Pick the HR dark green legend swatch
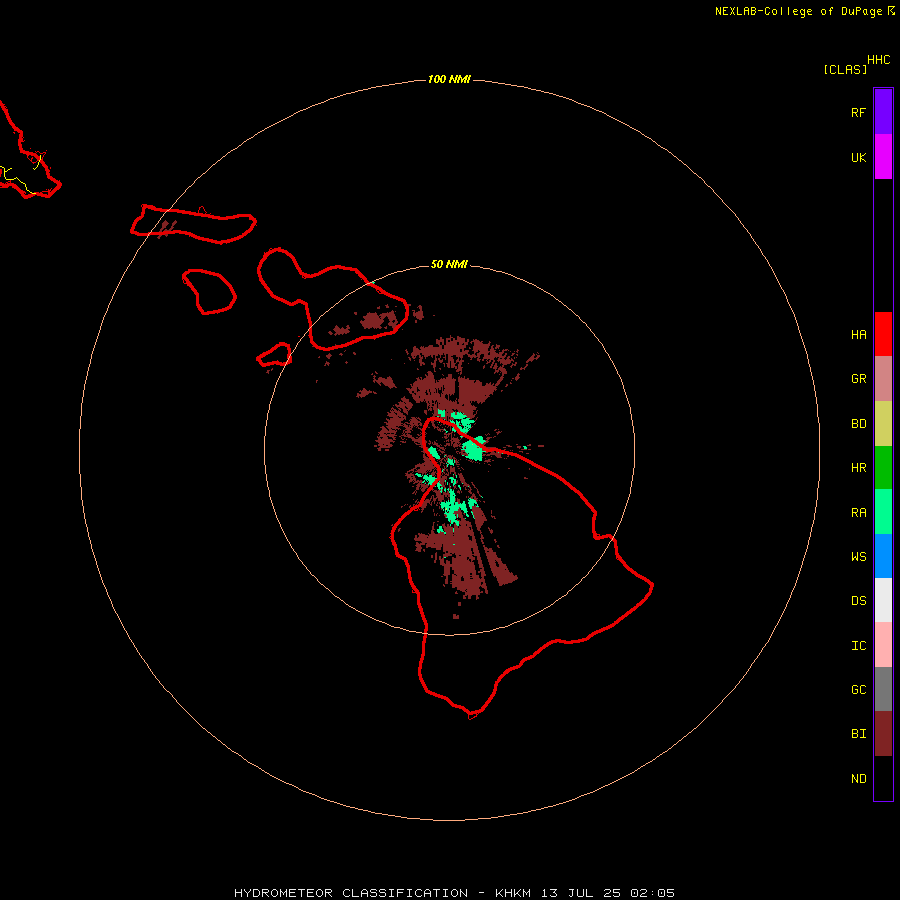 click(883, 468)
